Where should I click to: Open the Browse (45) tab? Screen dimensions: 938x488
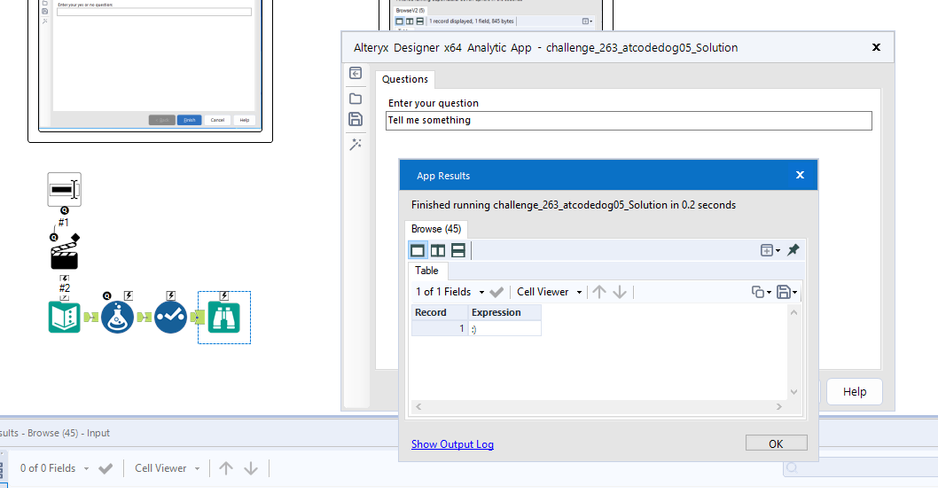(436, 229)
